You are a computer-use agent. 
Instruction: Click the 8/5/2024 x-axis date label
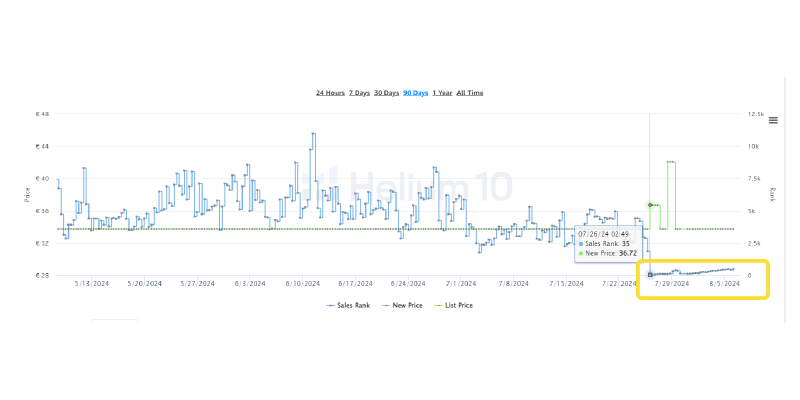(723, 284)
